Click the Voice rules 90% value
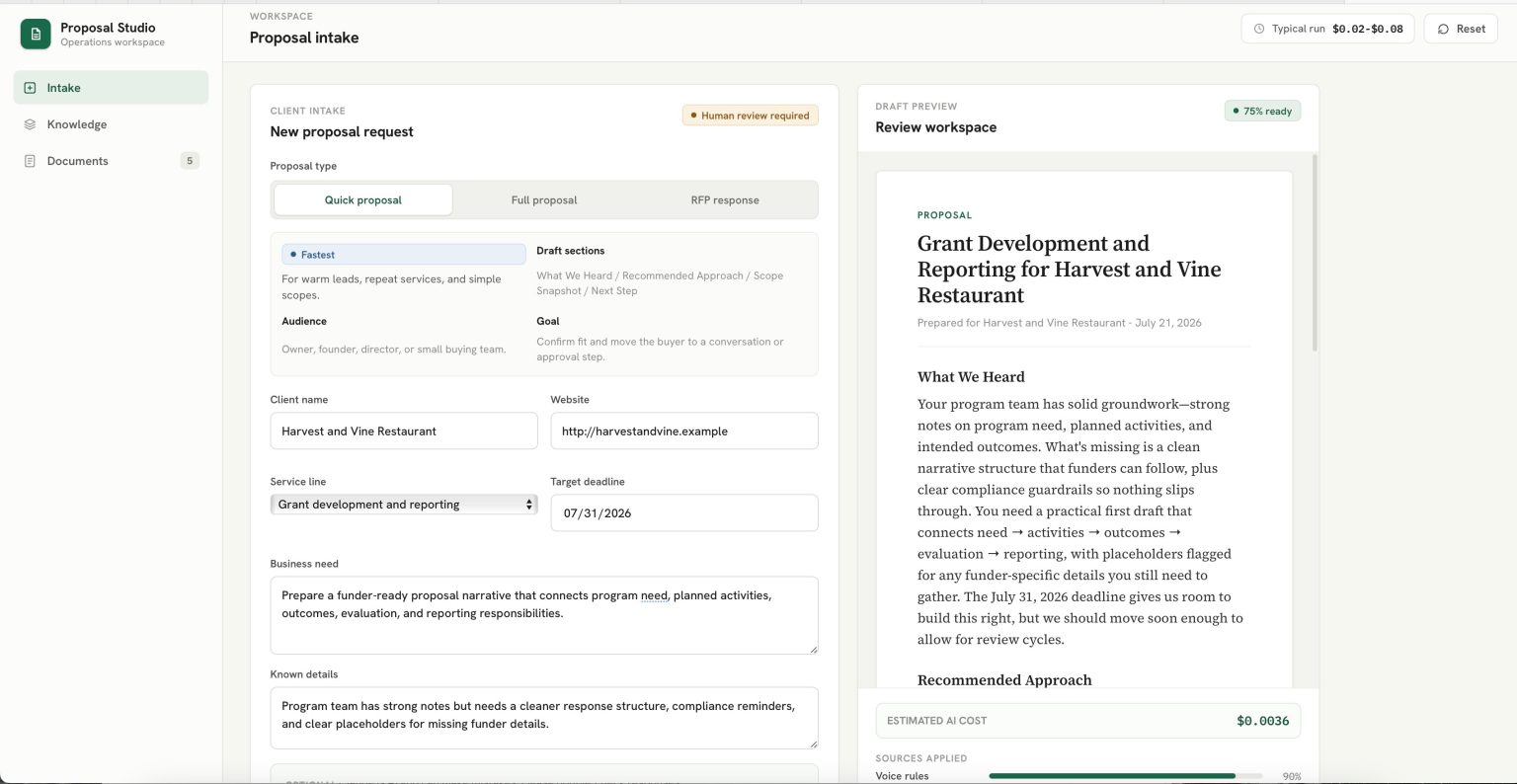Image resolution: width=1517 pixels, height=784 pixels. click(x=1291, y=776)
